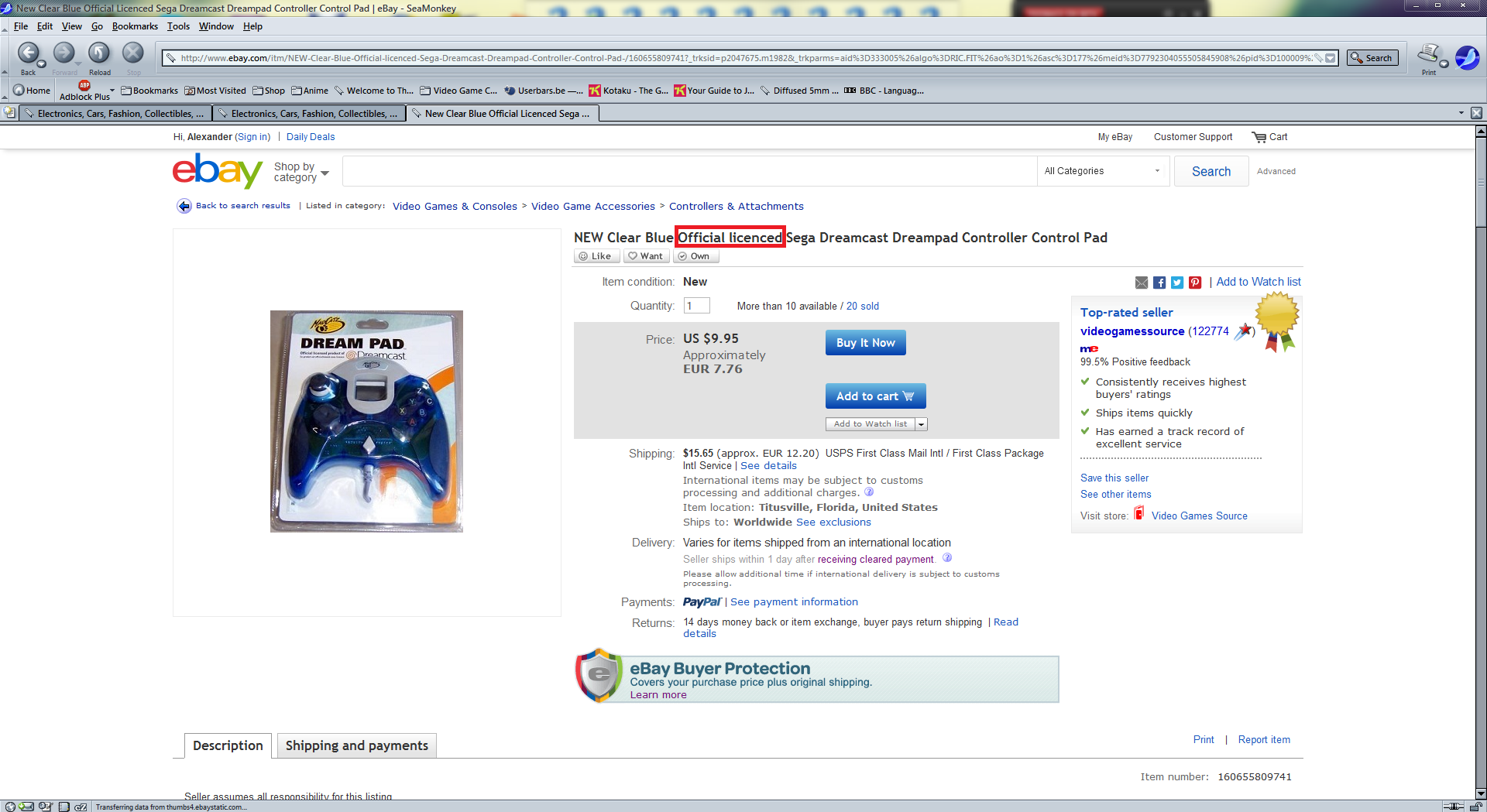This screenshot has height=812, width=1487.
Task: Click the Back to search results arrow icon
Action: 184,206
